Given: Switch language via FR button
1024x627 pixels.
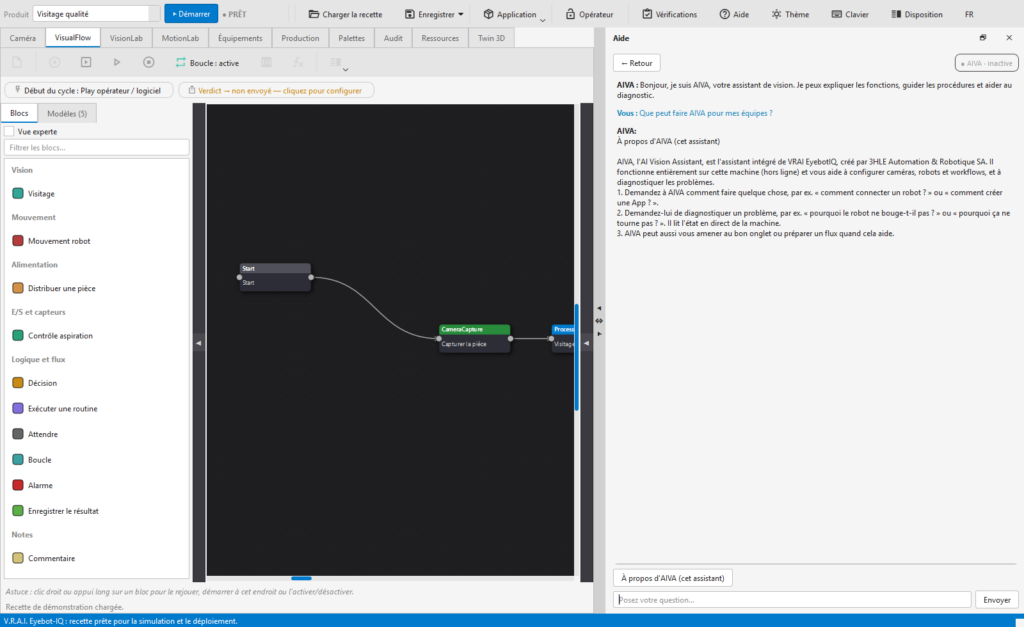Looking at the screenshot, I should [x=969, y=14].
